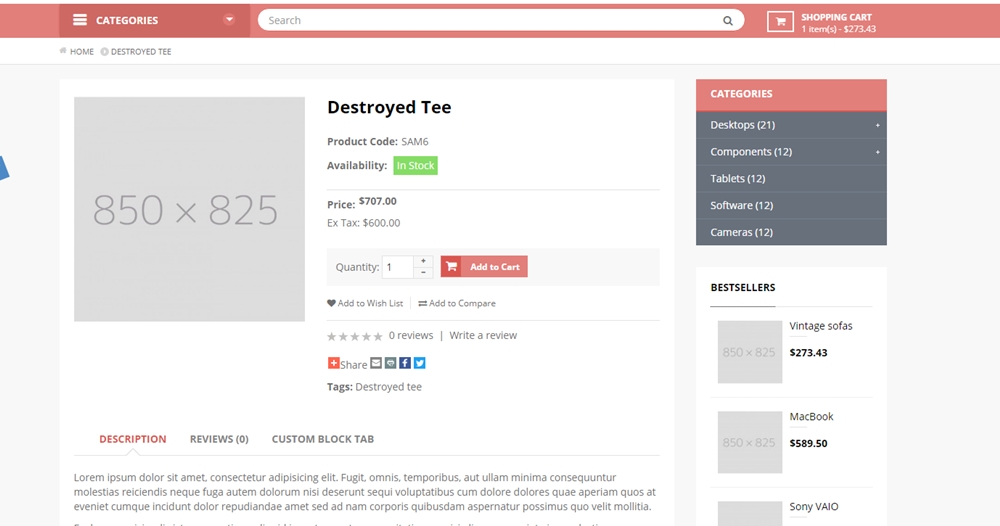This screenshot has height=526, width=1000.
Task: Click the Add to Cart button
Action: [x=484, y=267]
